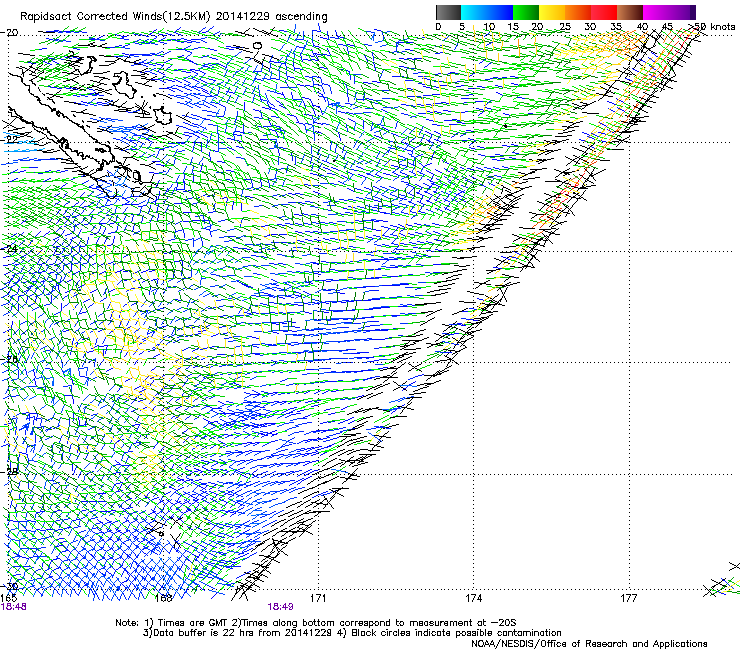Click the note line '3)Data buffer is 22 hrs'

(352, 633)
